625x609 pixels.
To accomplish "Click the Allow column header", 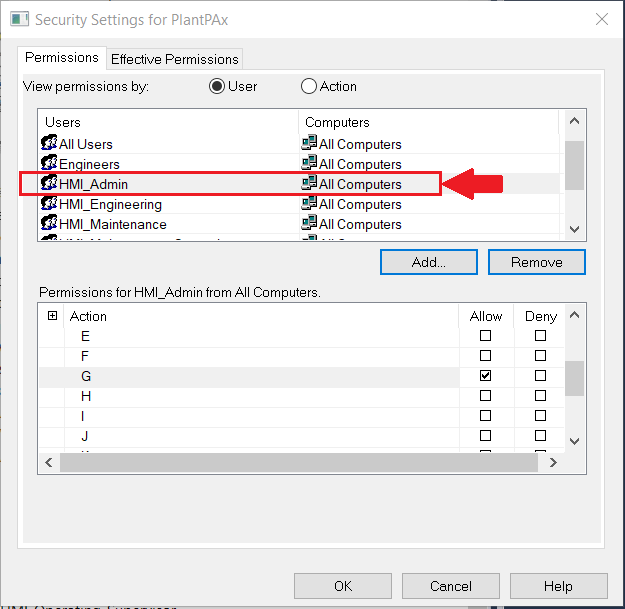I will [486, 316].
